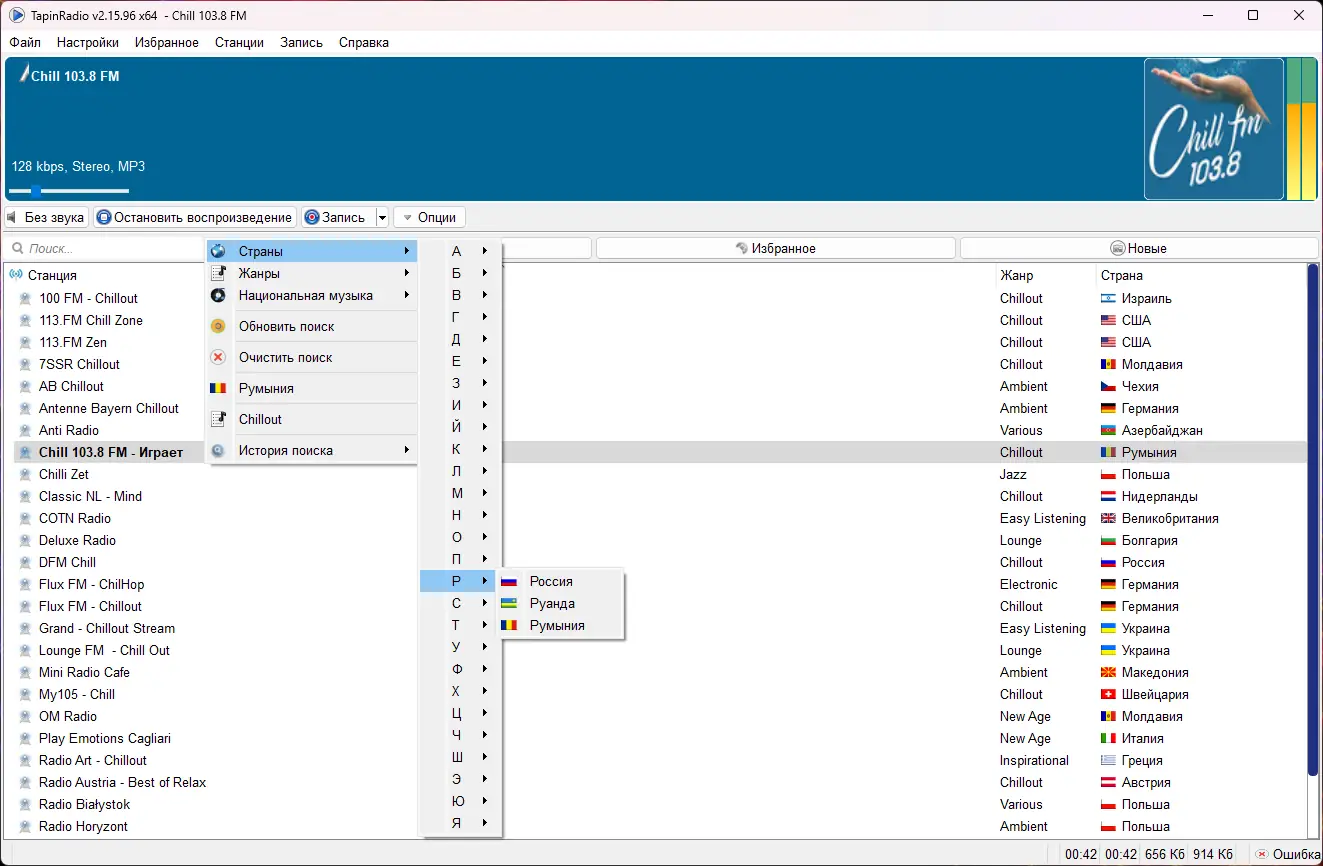Click the globe icon beside Страны
1323x866 pixels.
218,251
